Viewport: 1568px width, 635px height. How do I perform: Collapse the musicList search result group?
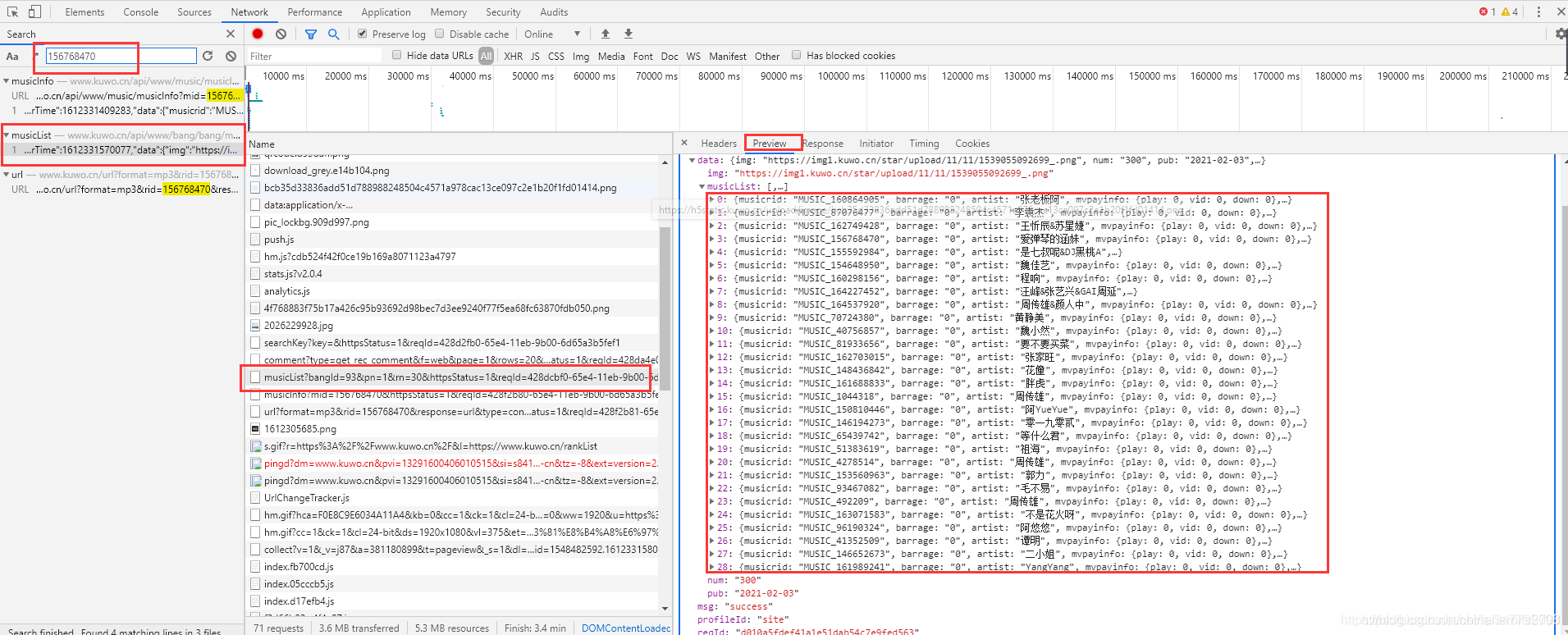point(7,135)
